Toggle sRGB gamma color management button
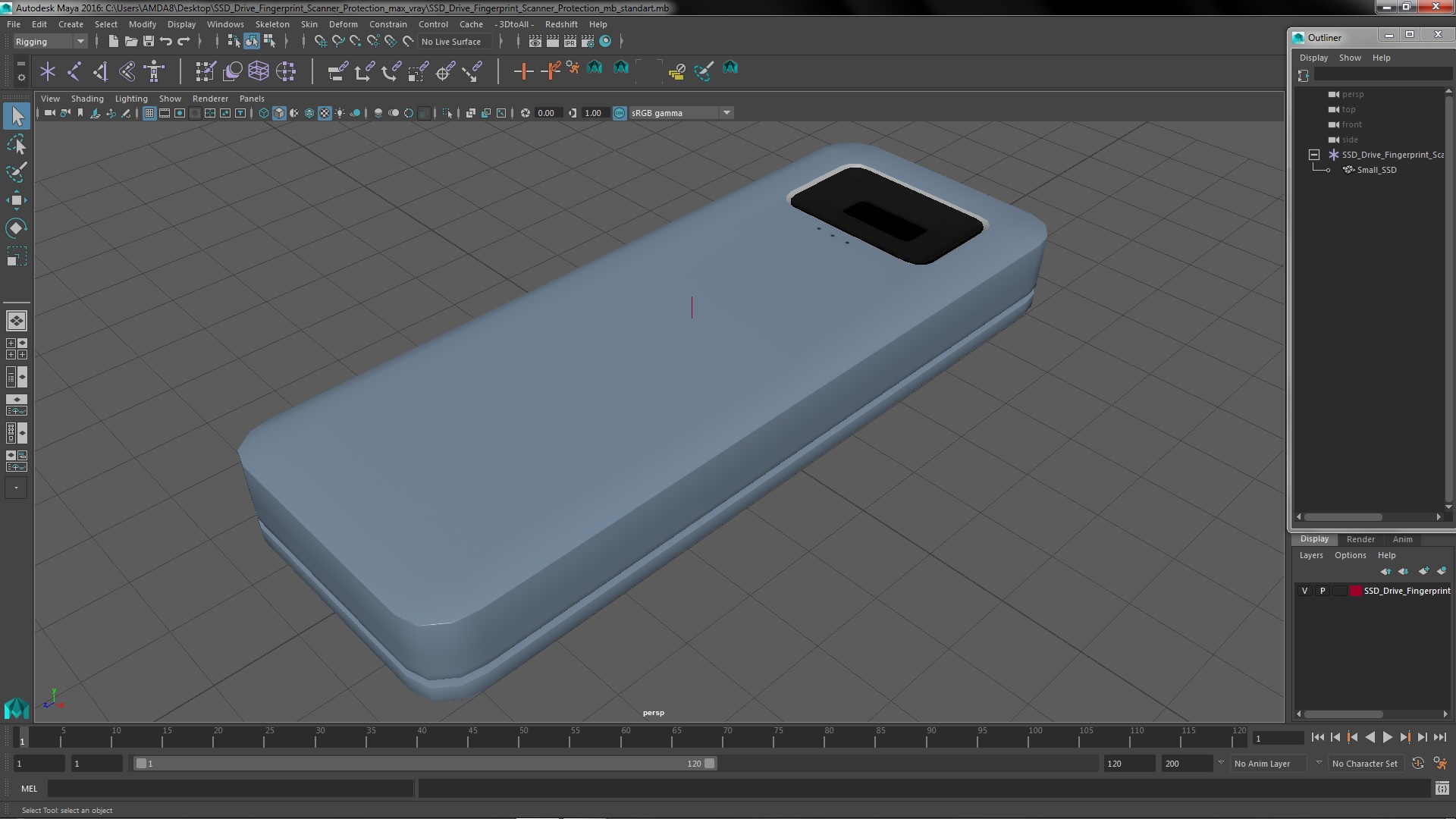 point(620,113)
